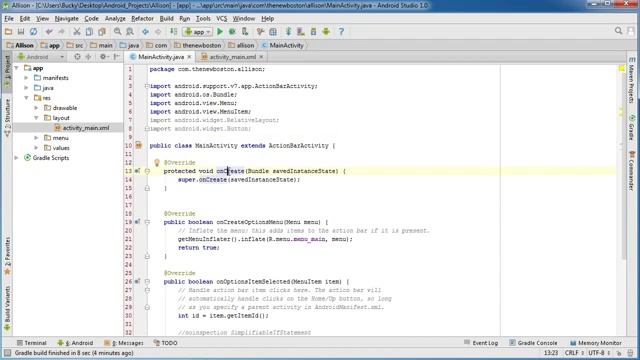Open the VCS menu
The image size is (640, 360).
click(x=222, y=19)
